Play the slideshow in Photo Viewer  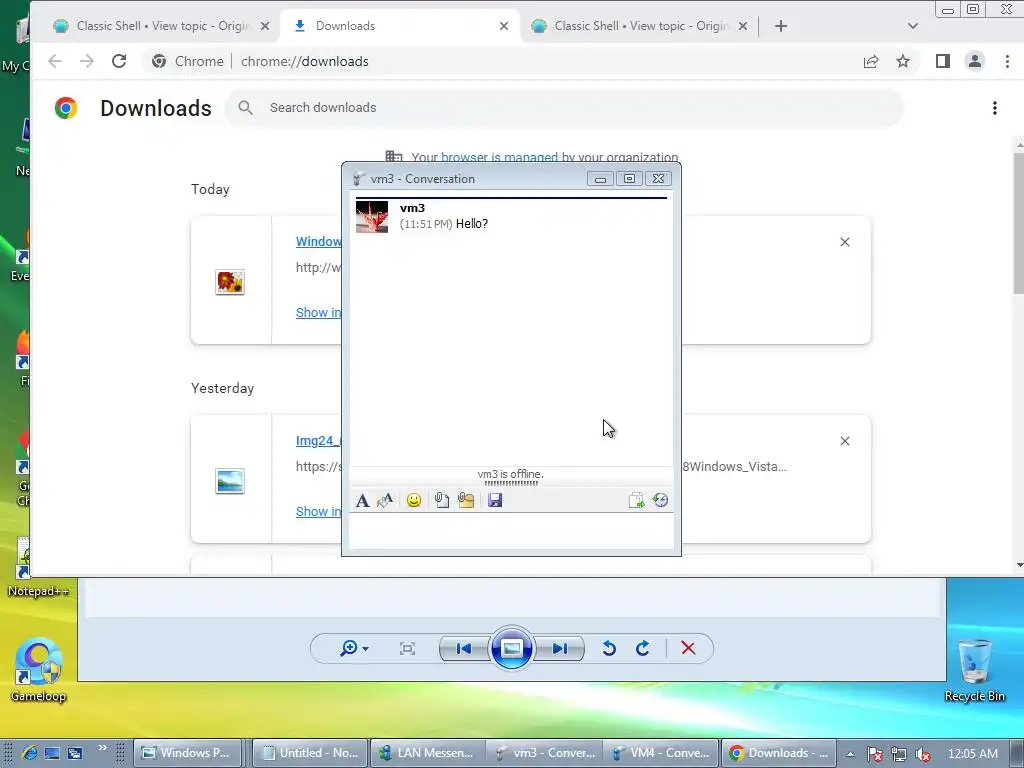point(511,648)
